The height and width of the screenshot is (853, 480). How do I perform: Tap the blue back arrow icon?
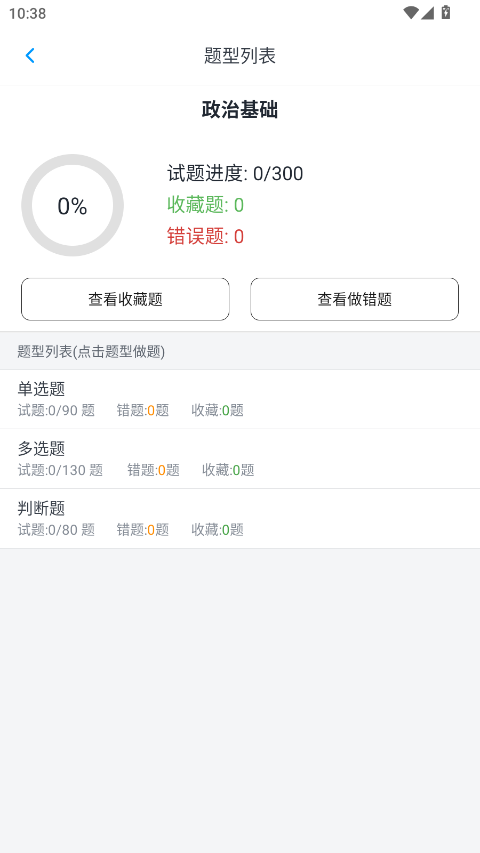(x=30, y=55)
